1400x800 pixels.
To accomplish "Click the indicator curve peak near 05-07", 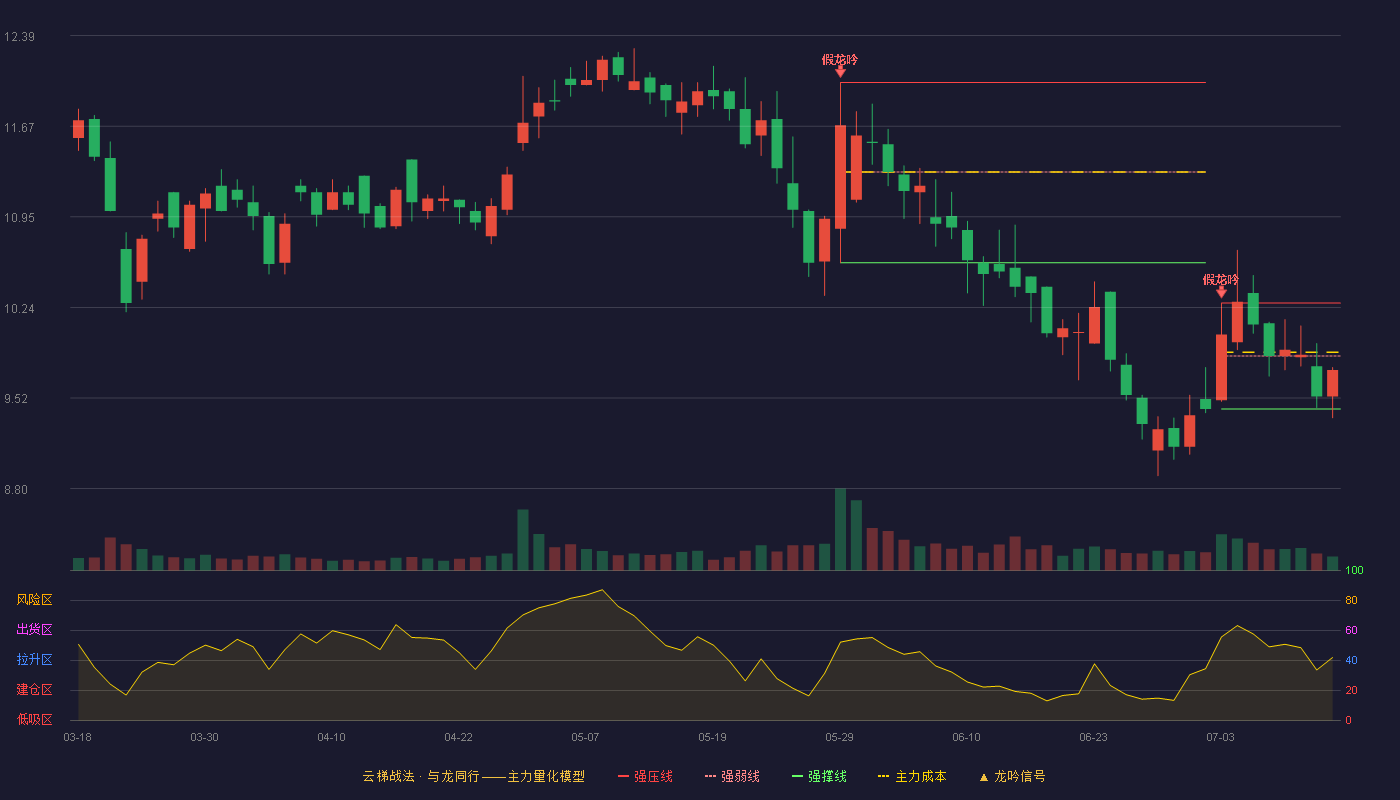I will pyautogui.click(x=601, y=590).
